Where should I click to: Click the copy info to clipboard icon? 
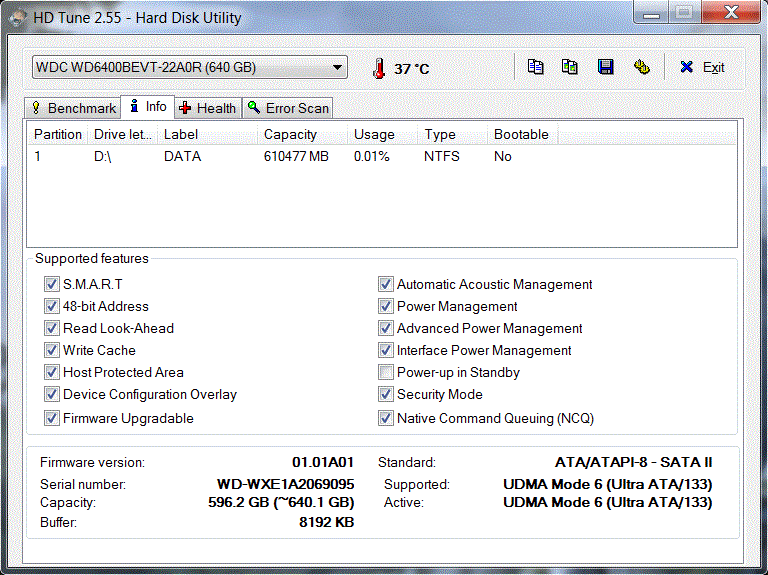535,67
